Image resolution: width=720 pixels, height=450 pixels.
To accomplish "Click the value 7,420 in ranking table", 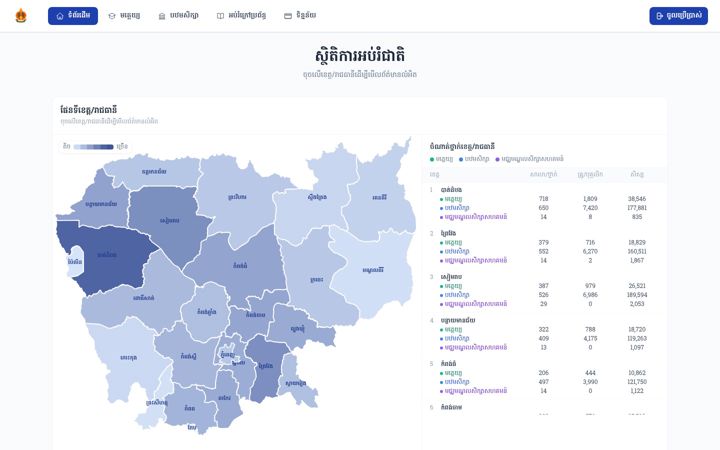I will (x=590, y=208).
